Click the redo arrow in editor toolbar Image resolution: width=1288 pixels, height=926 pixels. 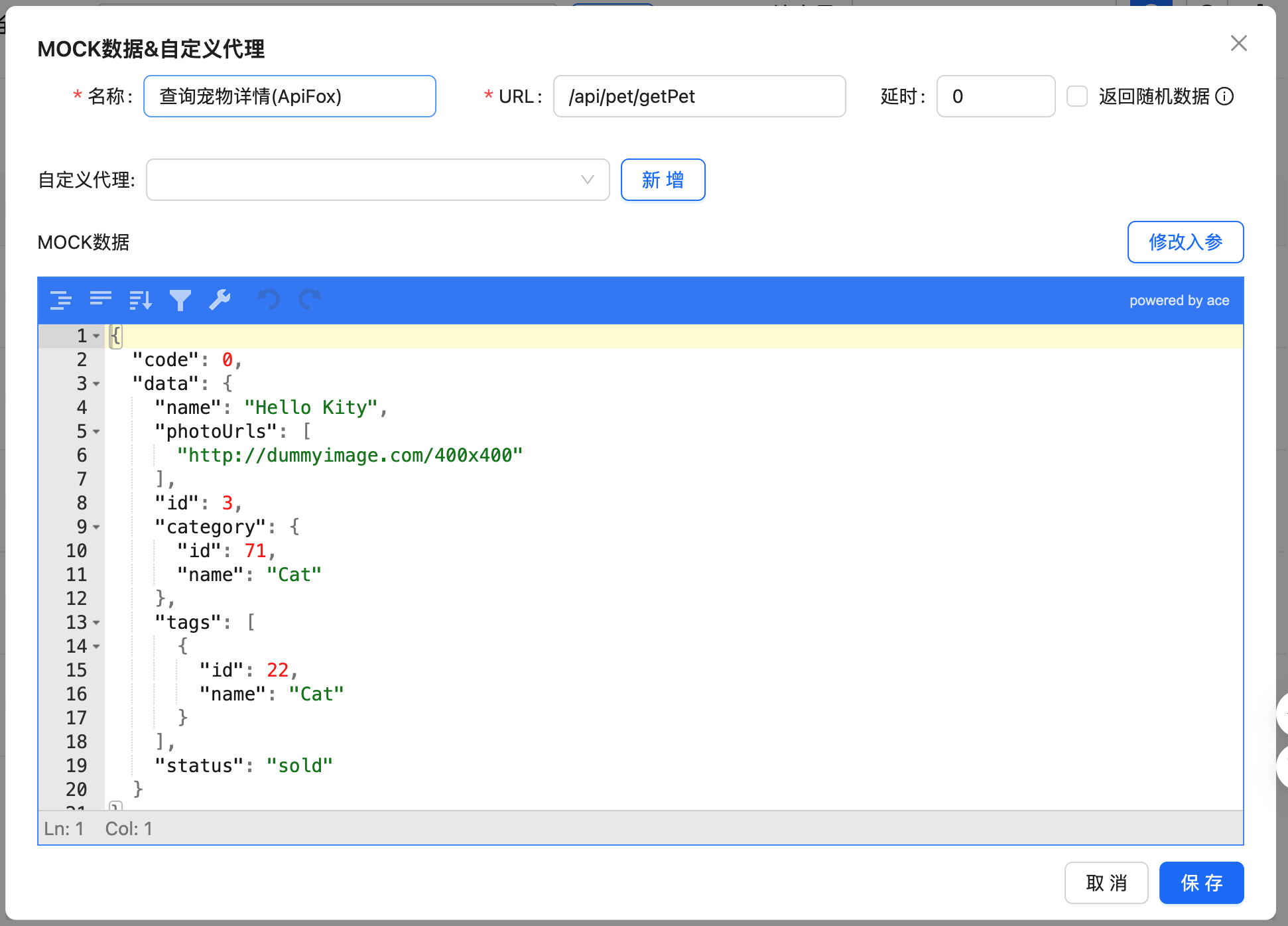(310, 300)
